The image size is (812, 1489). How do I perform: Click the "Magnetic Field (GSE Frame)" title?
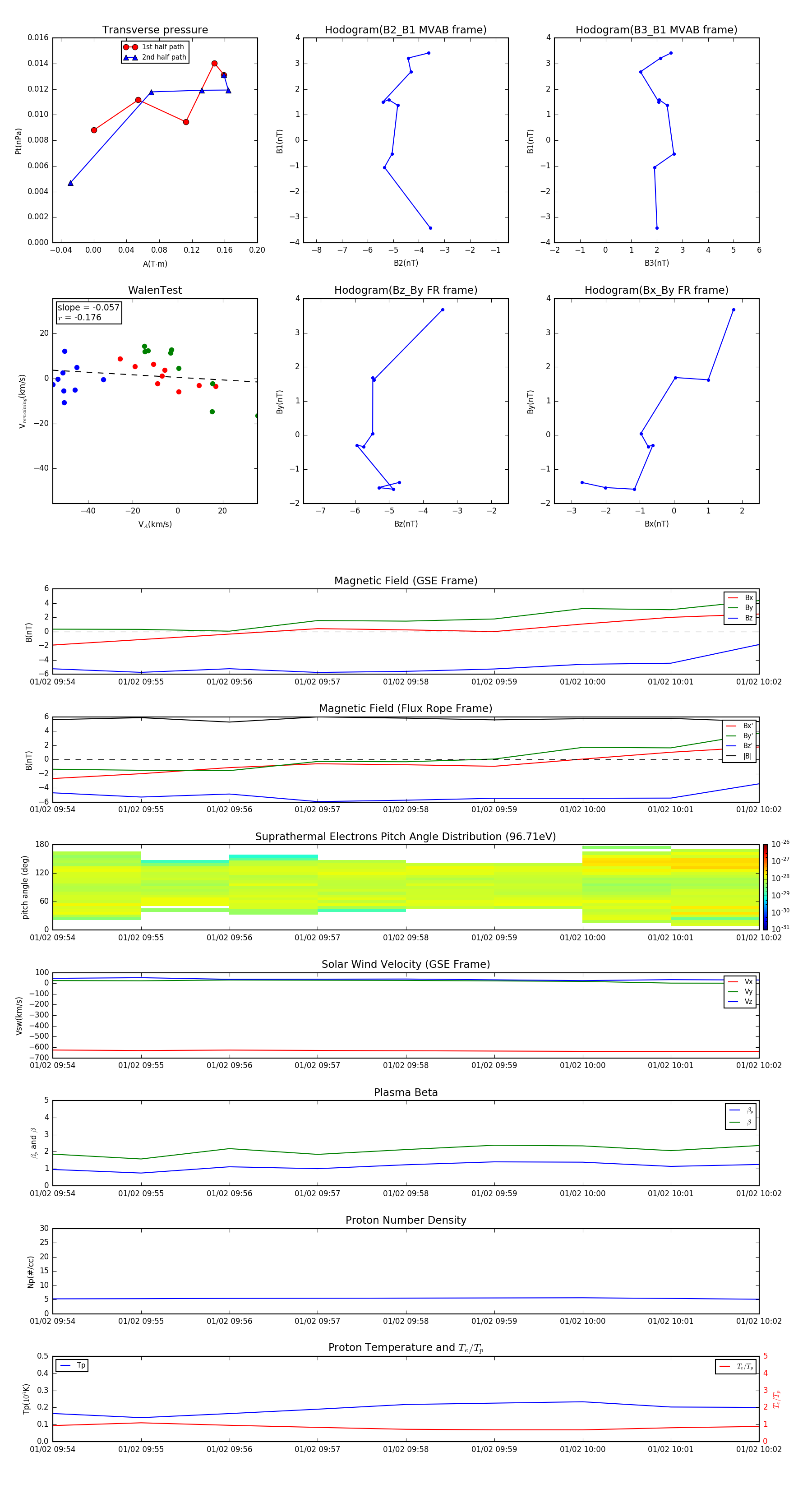406,581
